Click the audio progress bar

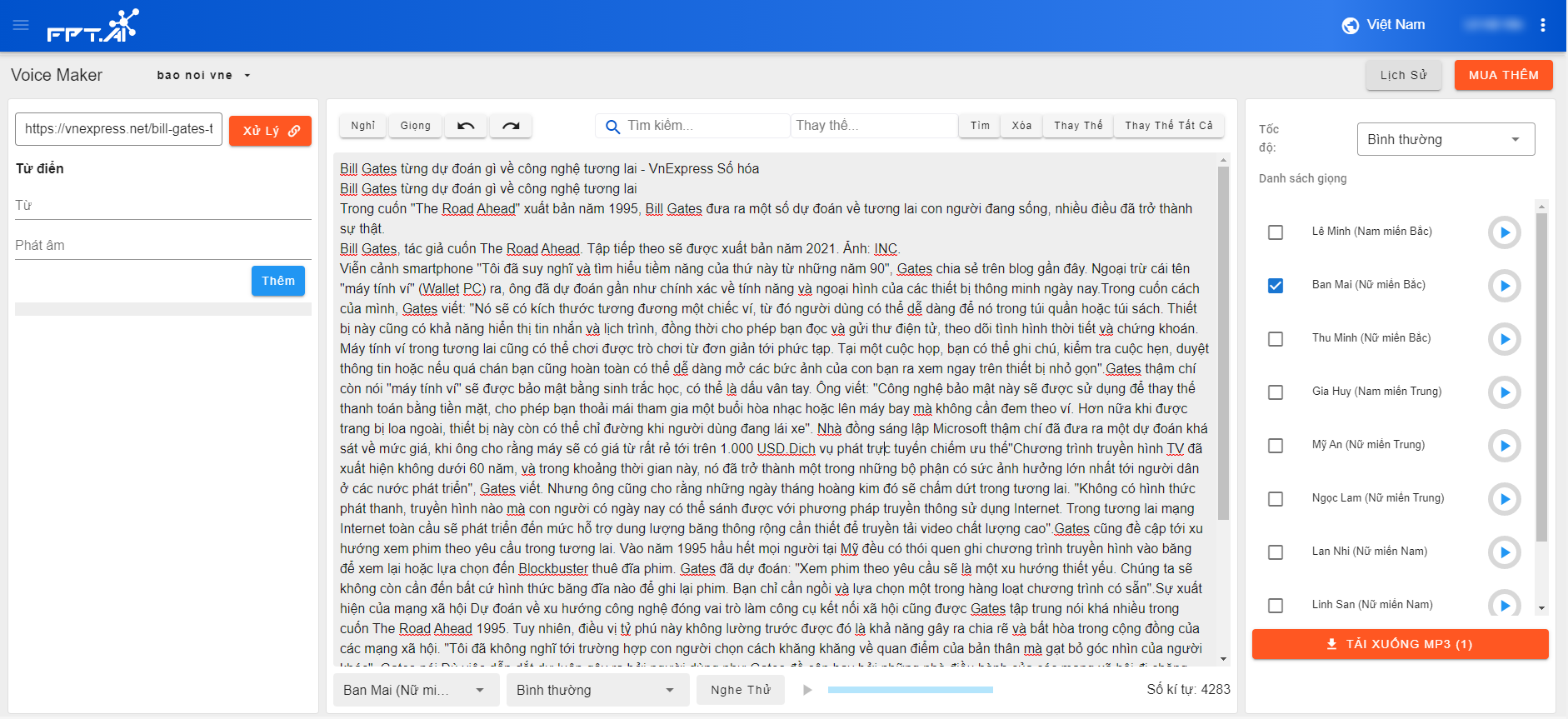(x=911, y=690)
